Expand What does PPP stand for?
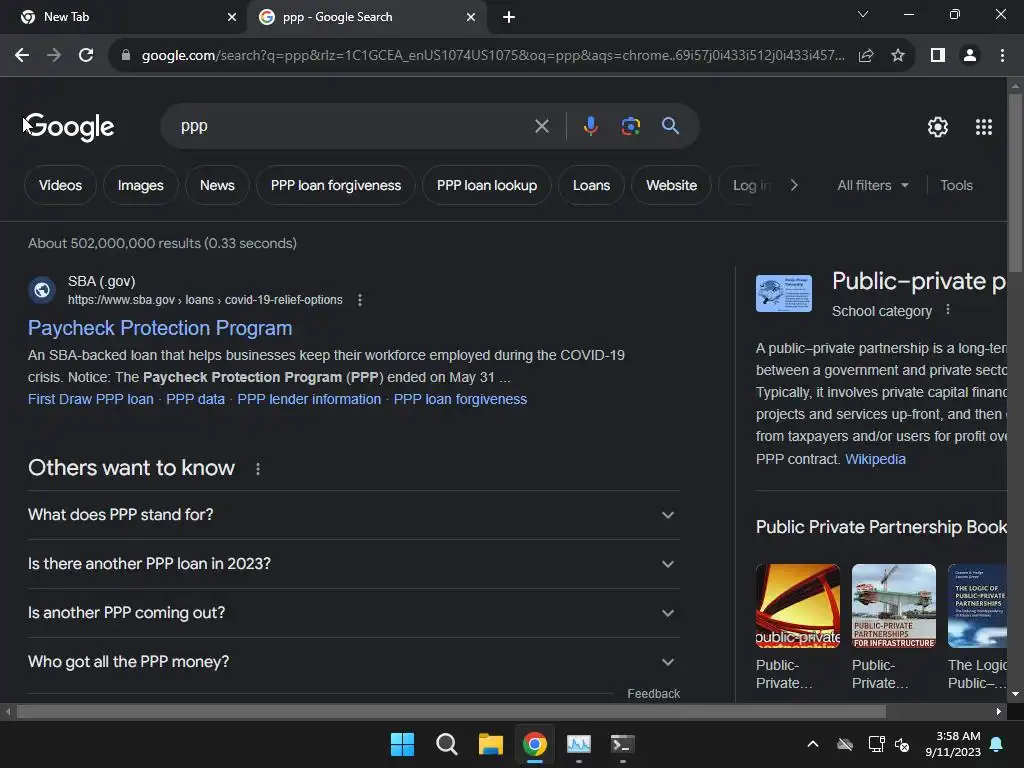This screenshot has width=1024, height=768. click(354, 515)
